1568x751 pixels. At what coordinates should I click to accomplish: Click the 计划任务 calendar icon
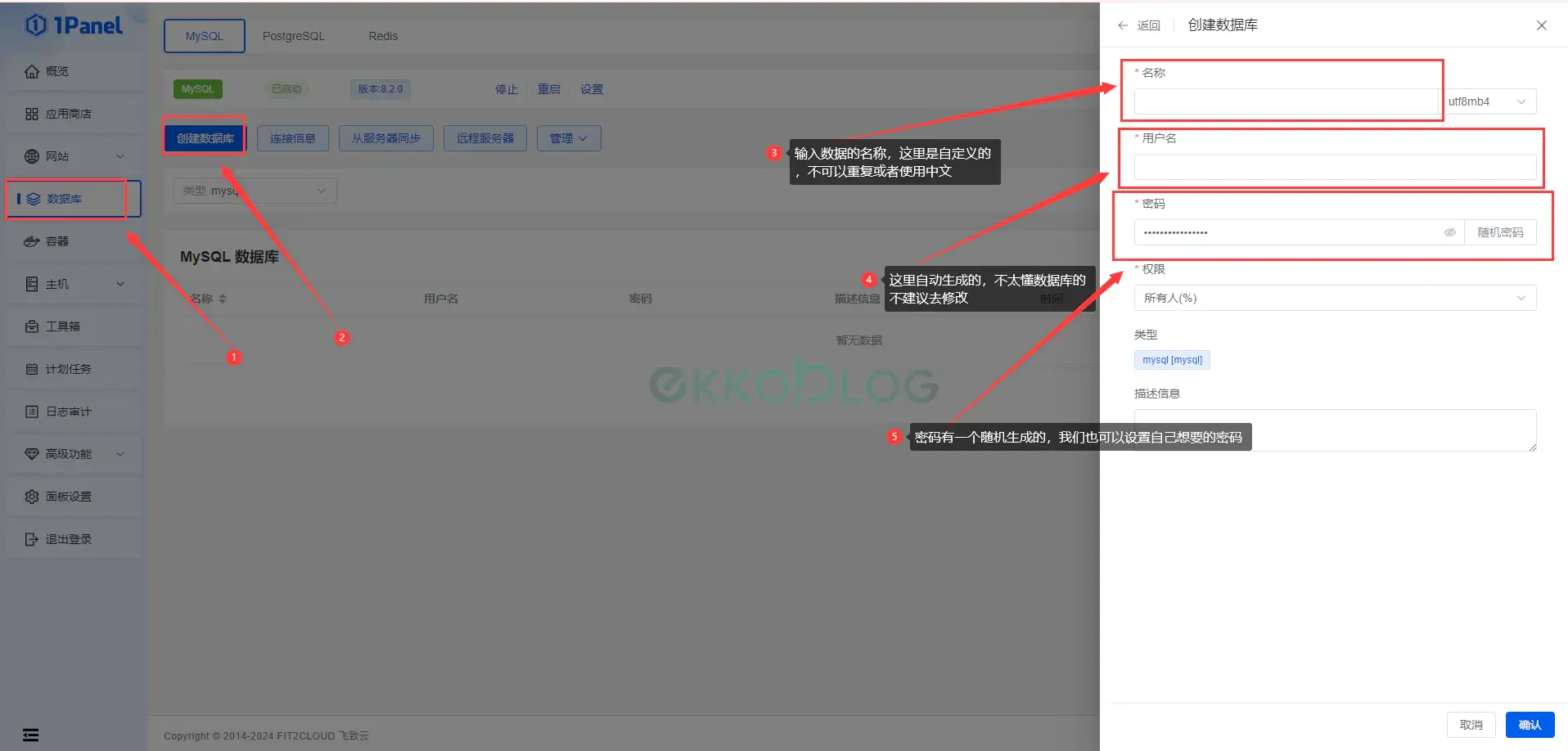point(32,369)
